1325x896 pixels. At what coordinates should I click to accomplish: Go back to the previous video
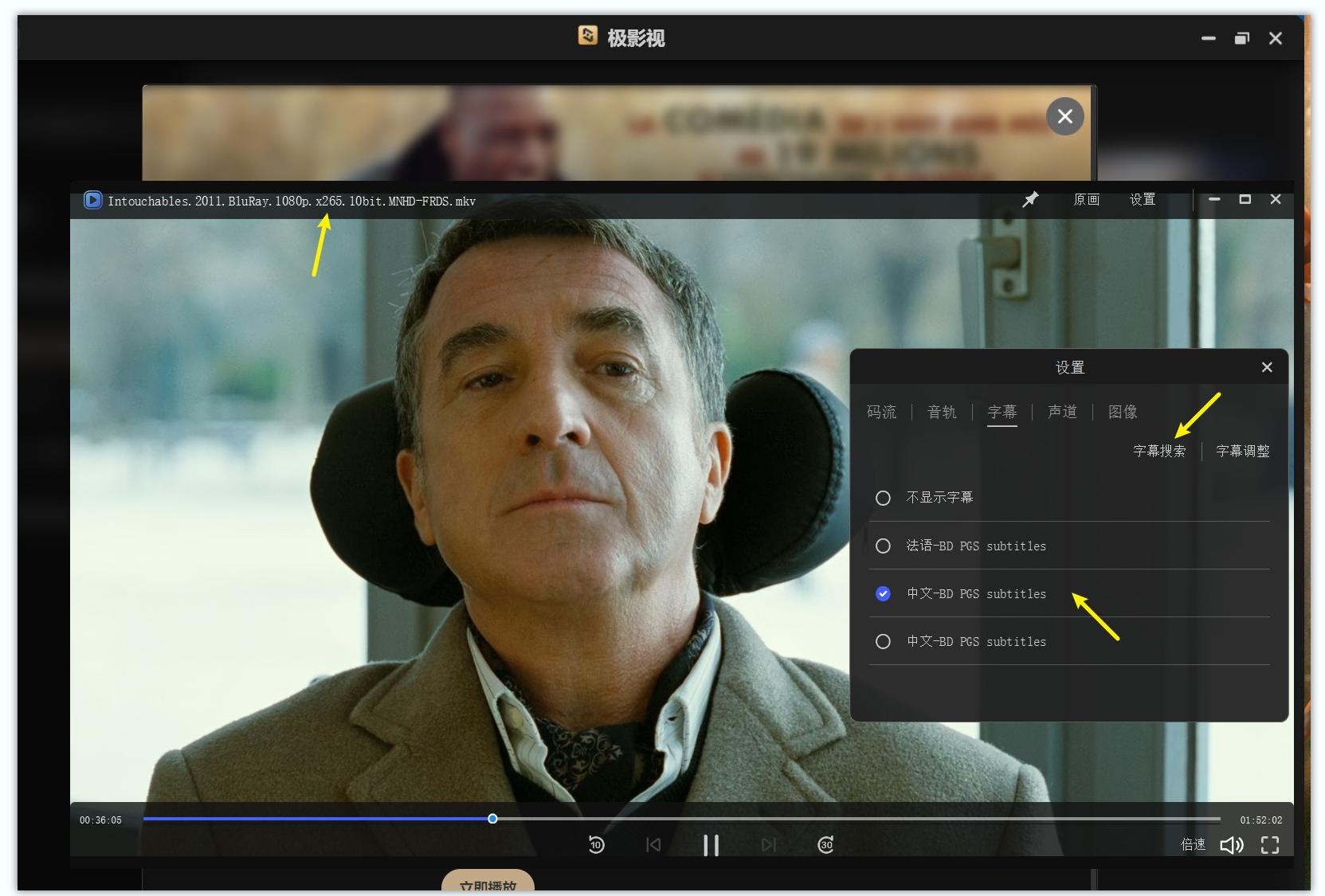(x=653, y=846)
